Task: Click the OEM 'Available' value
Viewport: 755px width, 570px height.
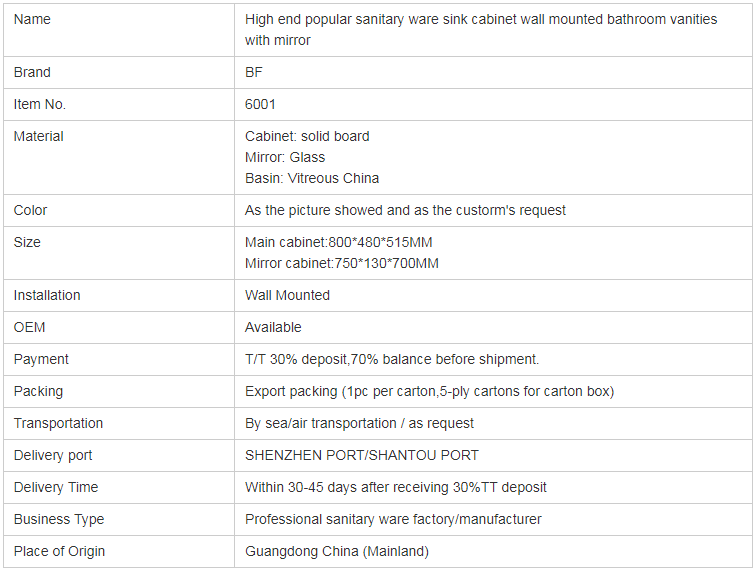Action: 273,327
